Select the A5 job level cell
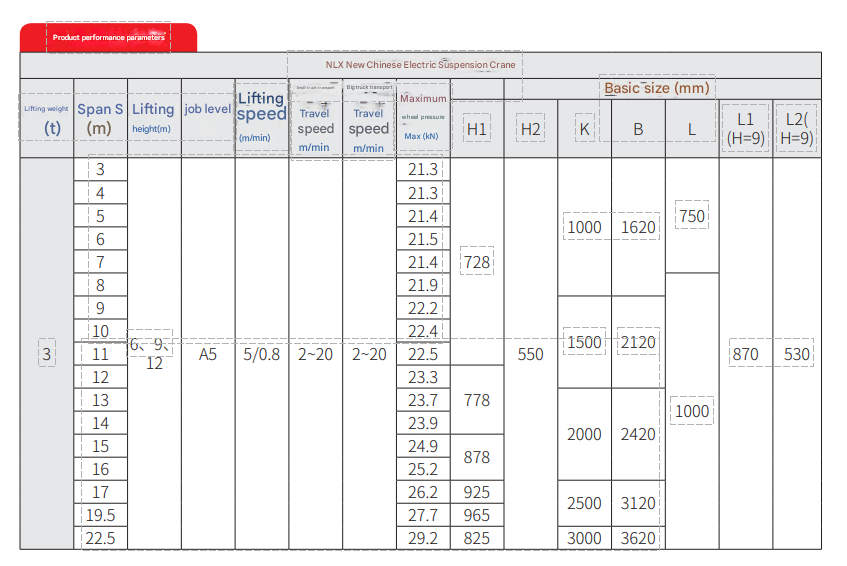Image resolution: width=847 pixels, height=566 pixels. (x=207, y=354)
